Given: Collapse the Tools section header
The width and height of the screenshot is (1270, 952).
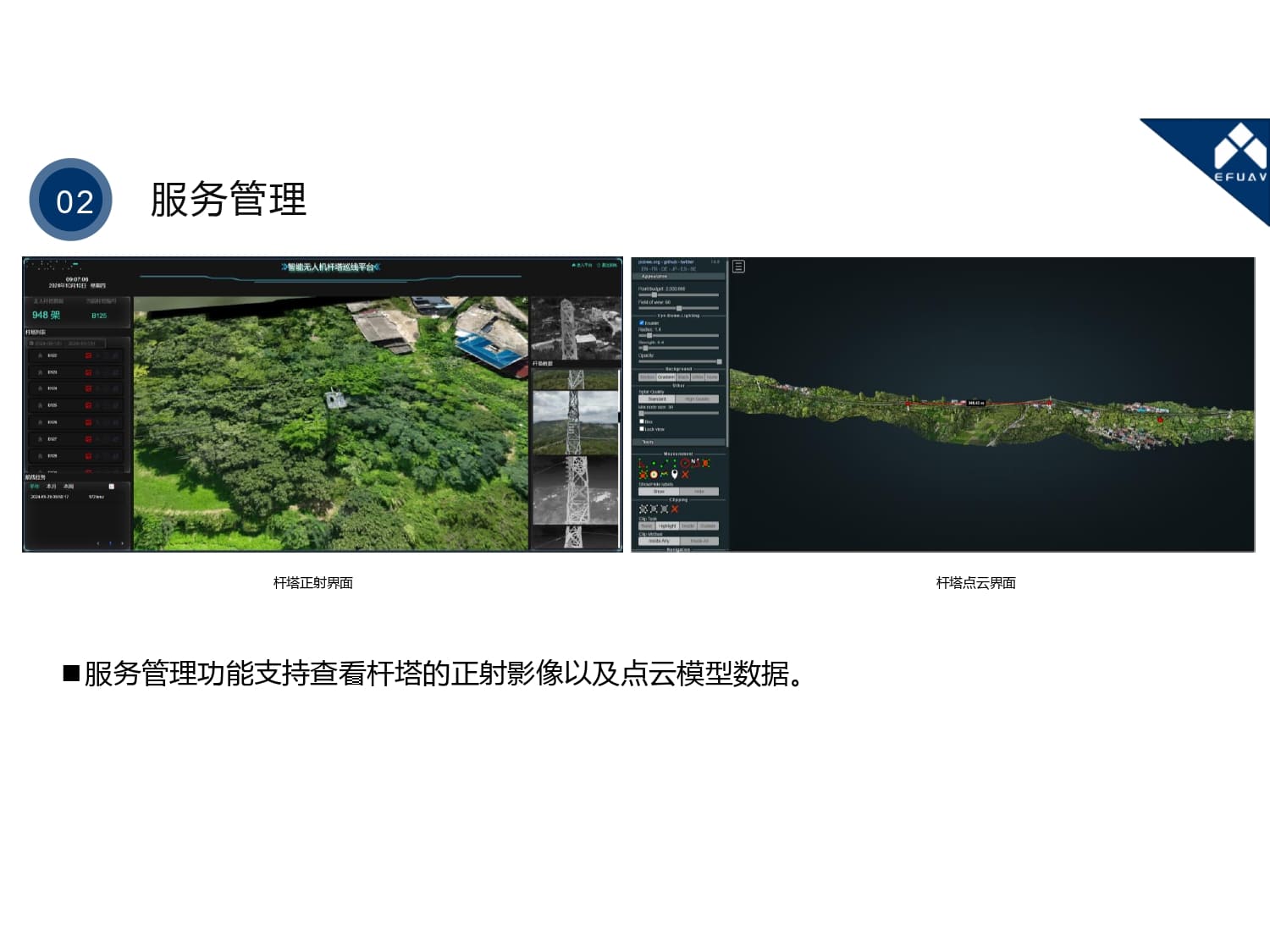Looking at the screenshot, I should [679, 442].
